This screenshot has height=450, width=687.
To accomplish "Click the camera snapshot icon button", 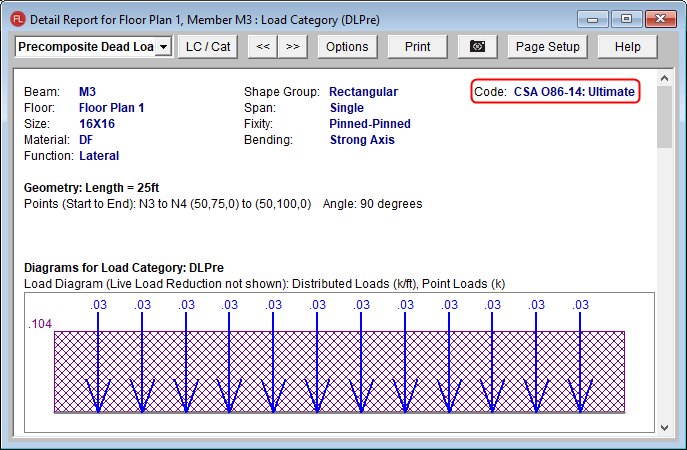I will coord(478,46).
